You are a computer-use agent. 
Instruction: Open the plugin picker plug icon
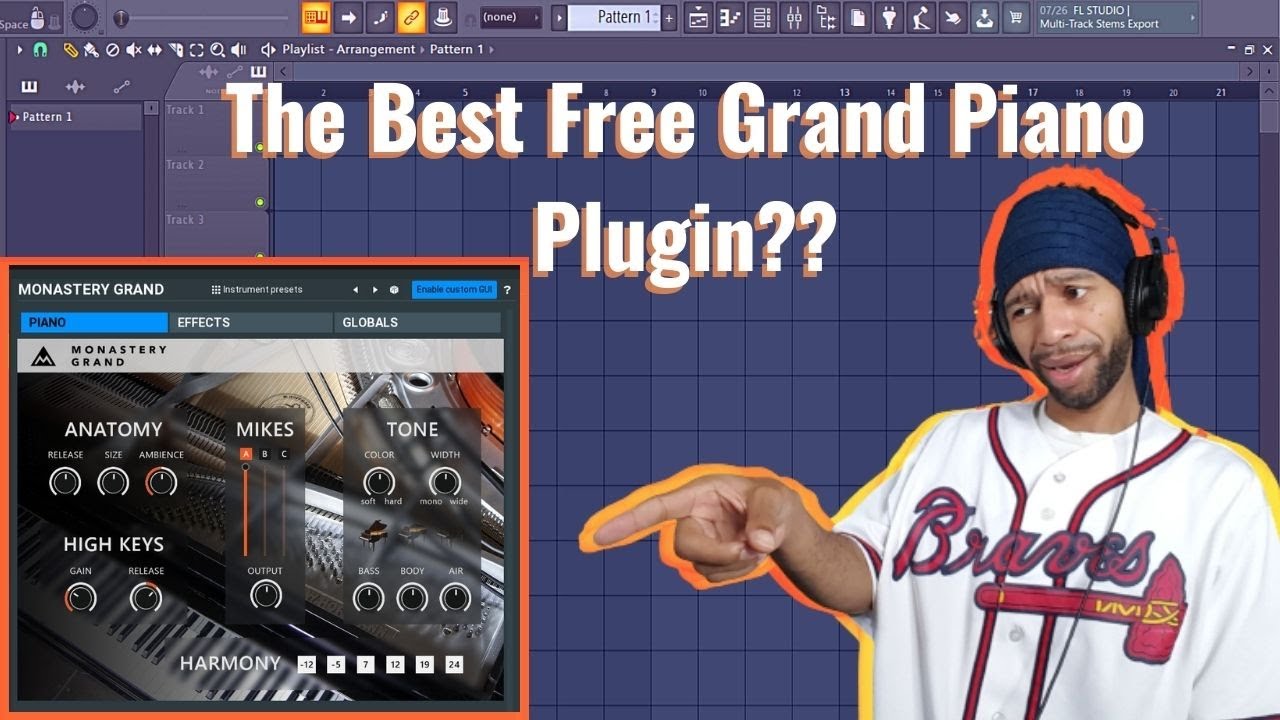tap(890, 17)
